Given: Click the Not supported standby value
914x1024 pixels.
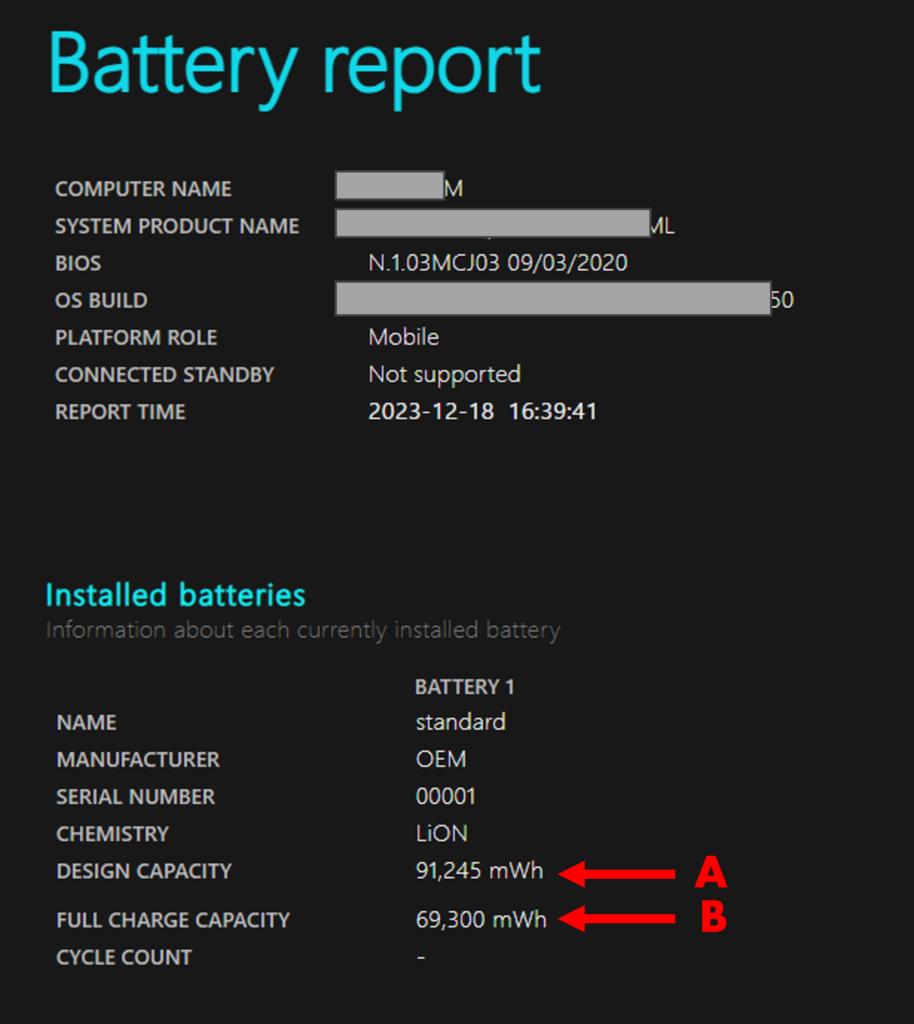Looking at the screenshot, I should tap(444, 374).
